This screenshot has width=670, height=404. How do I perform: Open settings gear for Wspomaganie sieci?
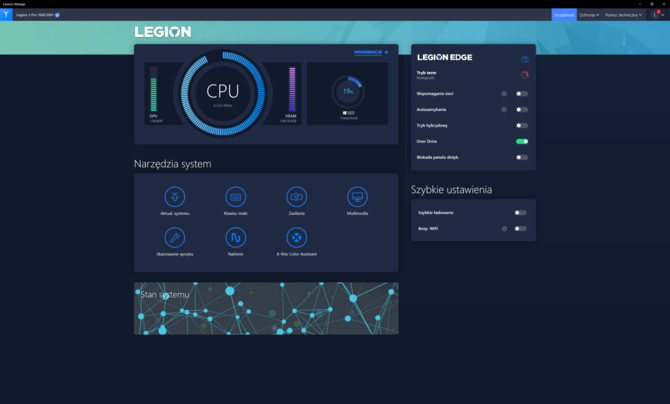click(504, 94)
